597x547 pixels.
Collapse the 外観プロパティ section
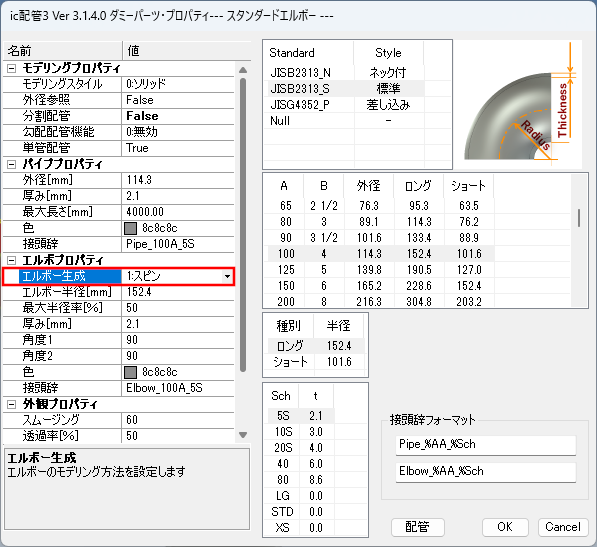(x=12, y=404)
